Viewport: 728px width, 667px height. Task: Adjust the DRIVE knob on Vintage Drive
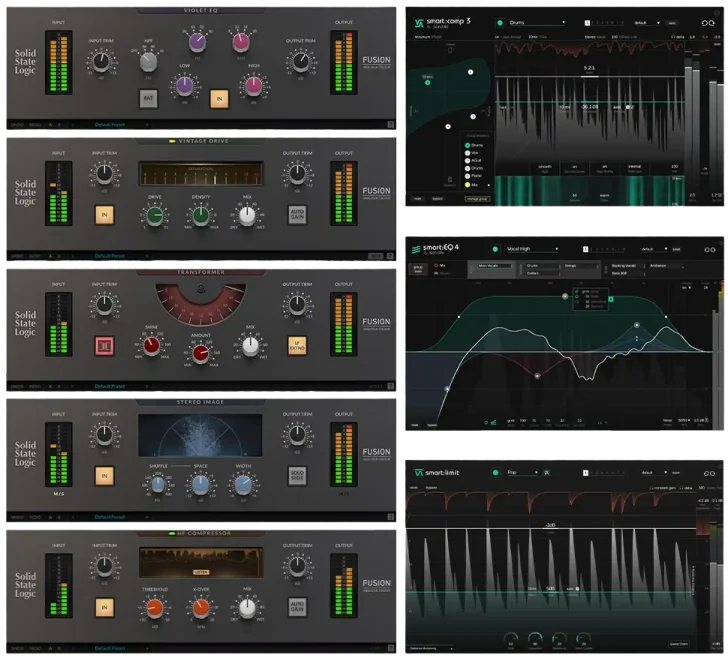(x=156, y=214)
